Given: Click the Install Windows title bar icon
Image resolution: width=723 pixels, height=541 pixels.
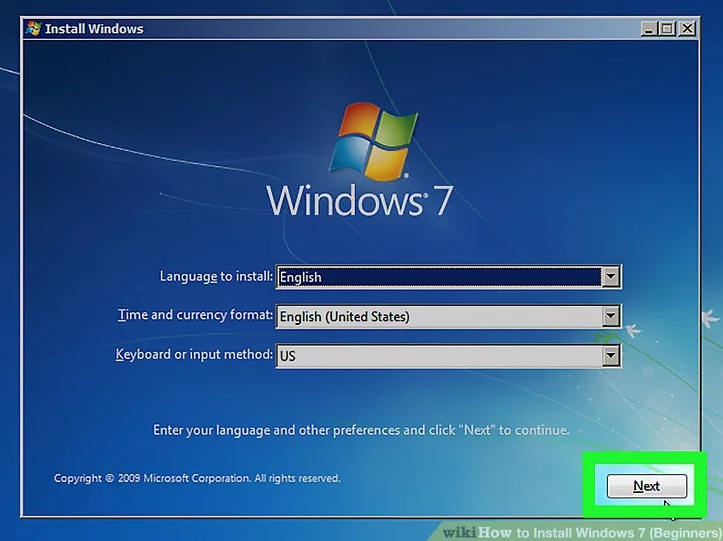Looking at the screenshot, I should pos(33,29).
